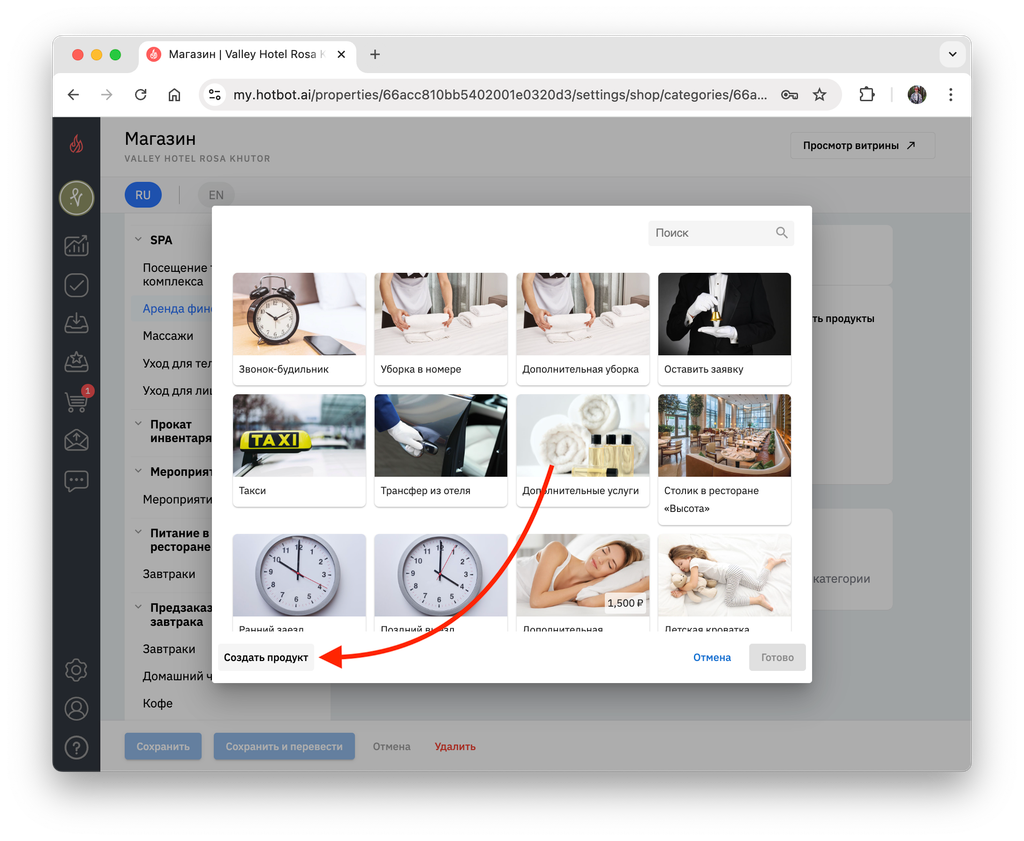This screenshot has width=1024, height=841.
Task: Click the search magnifier icon in dialog
Action: click(782, 232)
